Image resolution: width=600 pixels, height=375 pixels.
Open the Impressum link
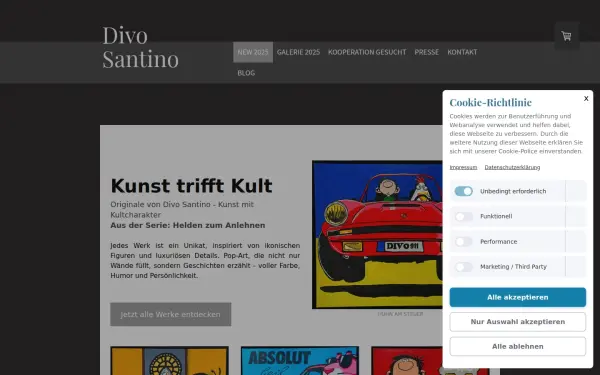463,167
